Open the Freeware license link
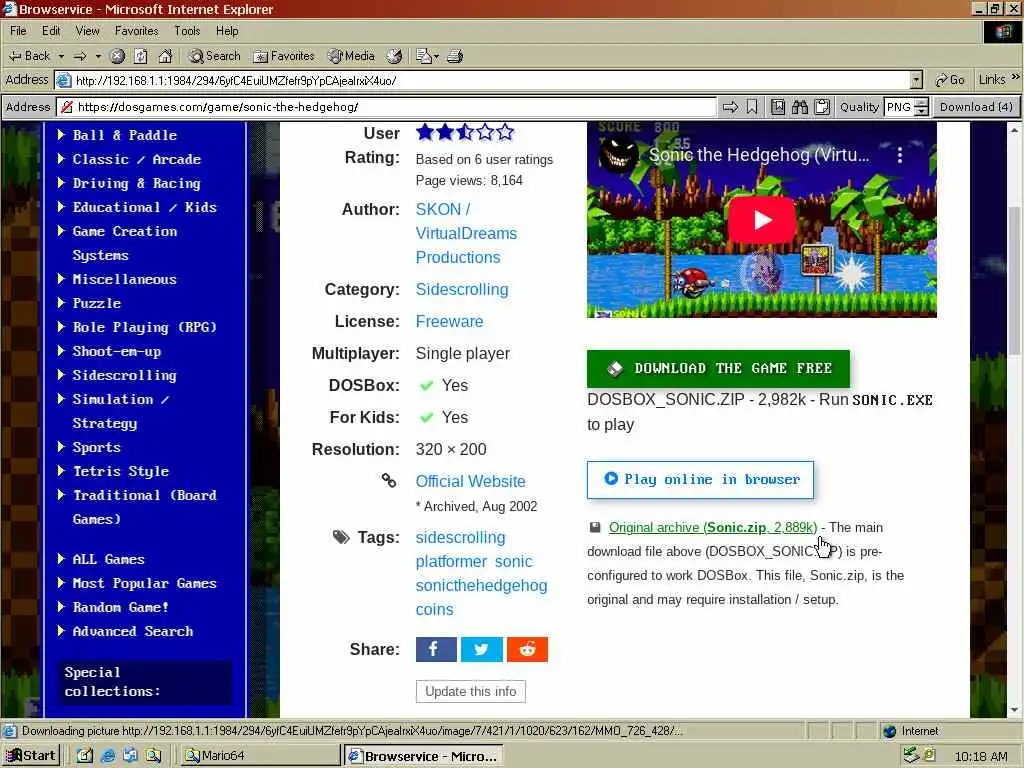1024x768 pixels. click(449, 321)
